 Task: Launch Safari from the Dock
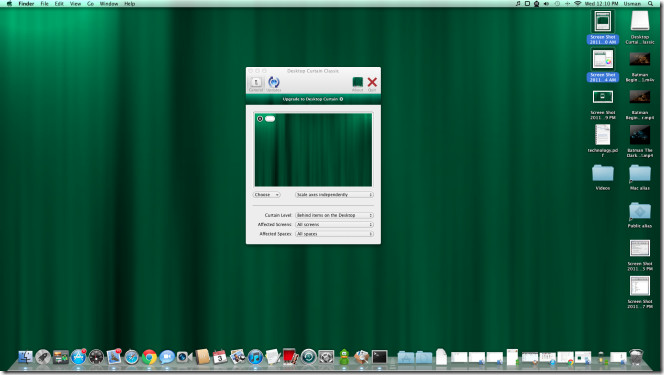coord(132,357)
